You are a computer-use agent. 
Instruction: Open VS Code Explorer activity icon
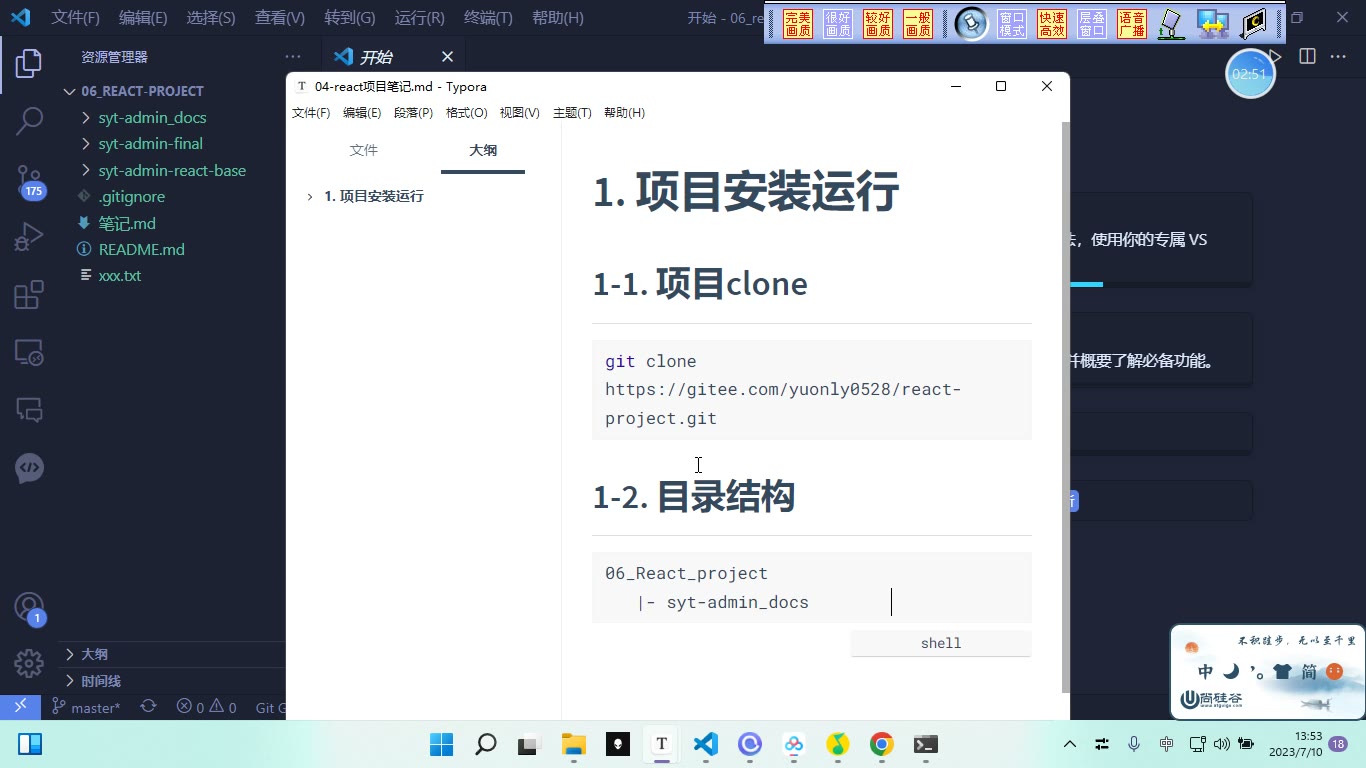pyautogui.click(x=29, y=64)
